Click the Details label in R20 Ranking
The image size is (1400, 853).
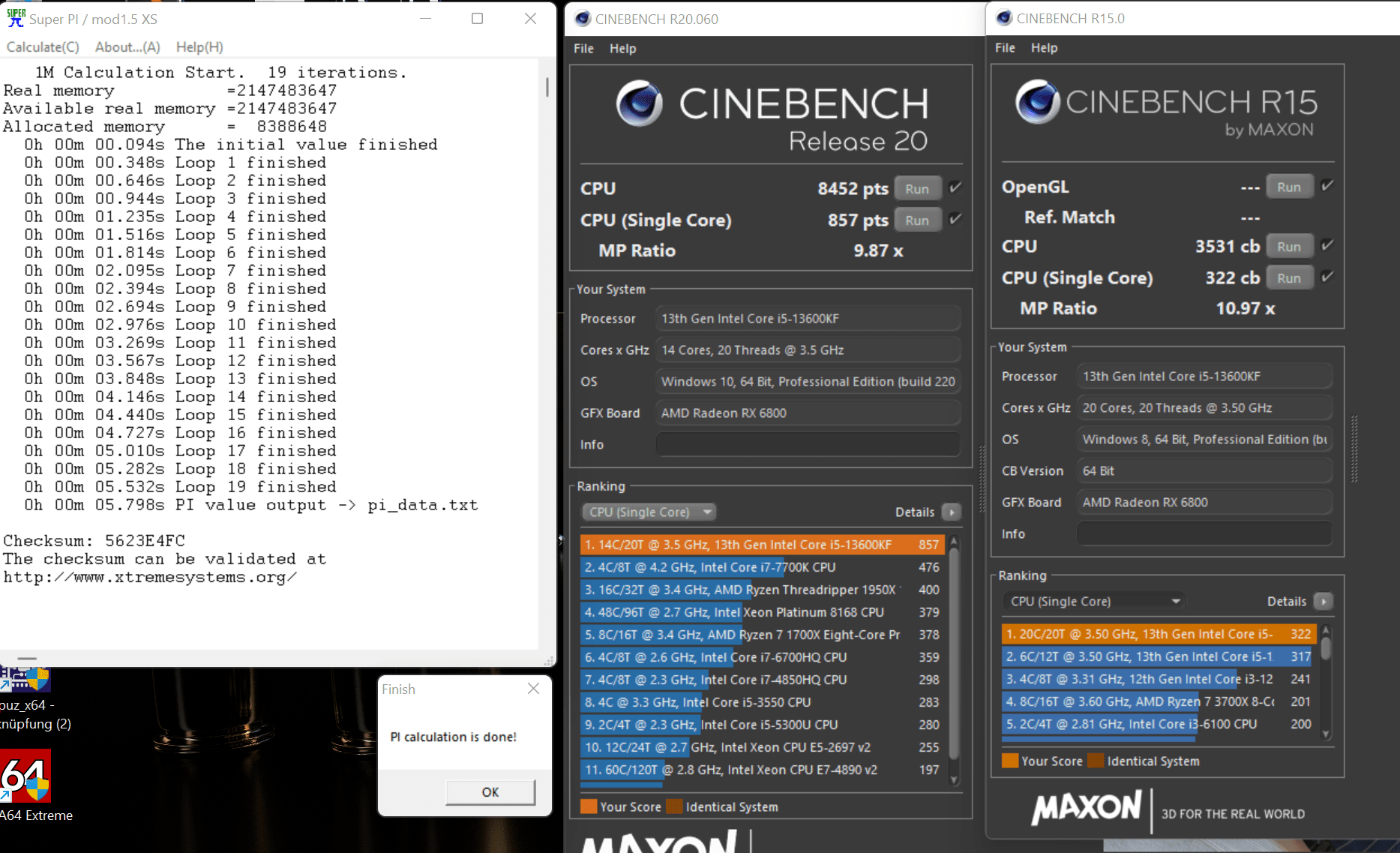point(915,512)
